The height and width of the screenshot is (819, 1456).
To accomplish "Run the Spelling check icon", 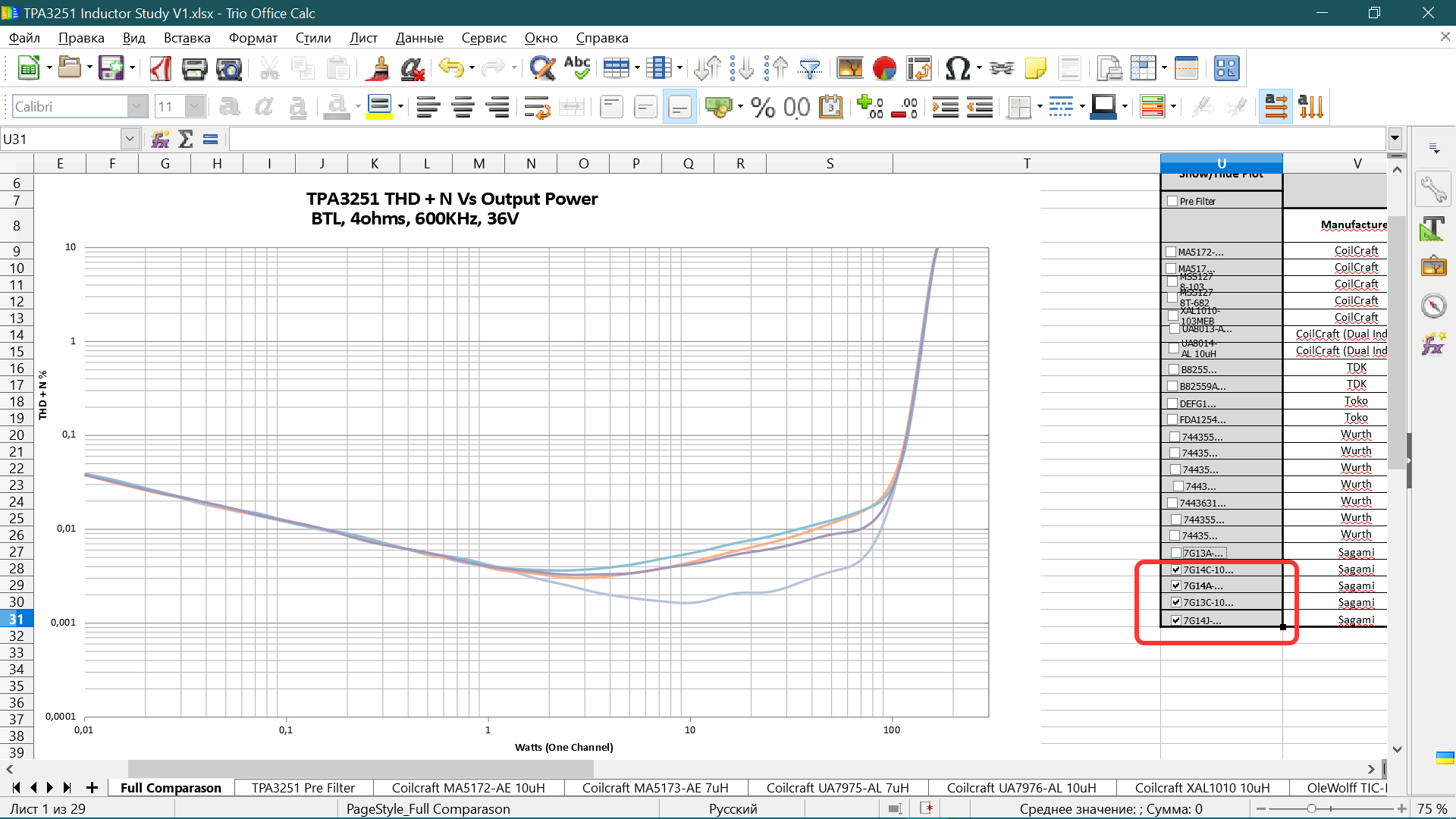I will coord(577,68).
